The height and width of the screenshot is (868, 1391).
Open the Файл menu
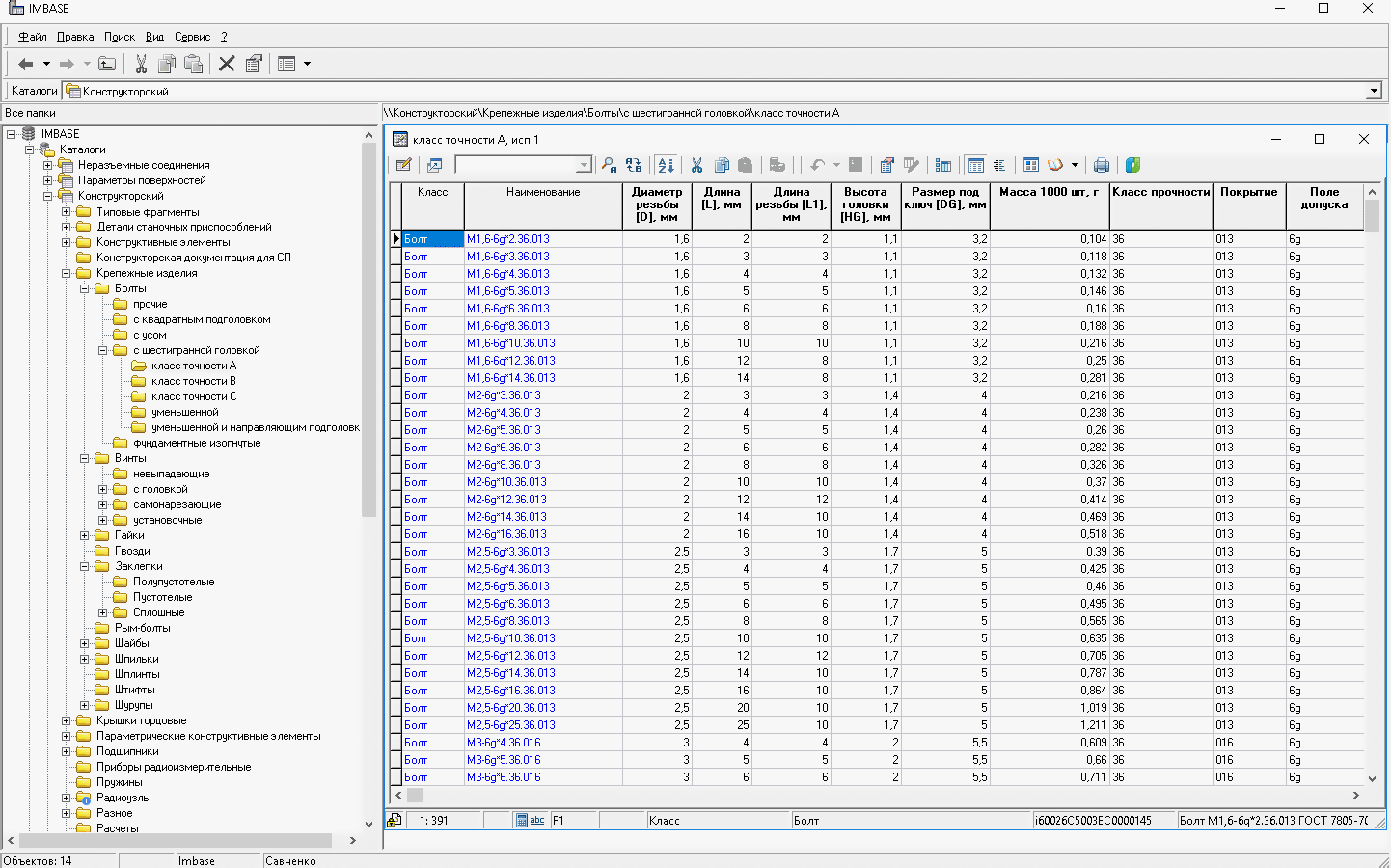[x=32, y=37]
